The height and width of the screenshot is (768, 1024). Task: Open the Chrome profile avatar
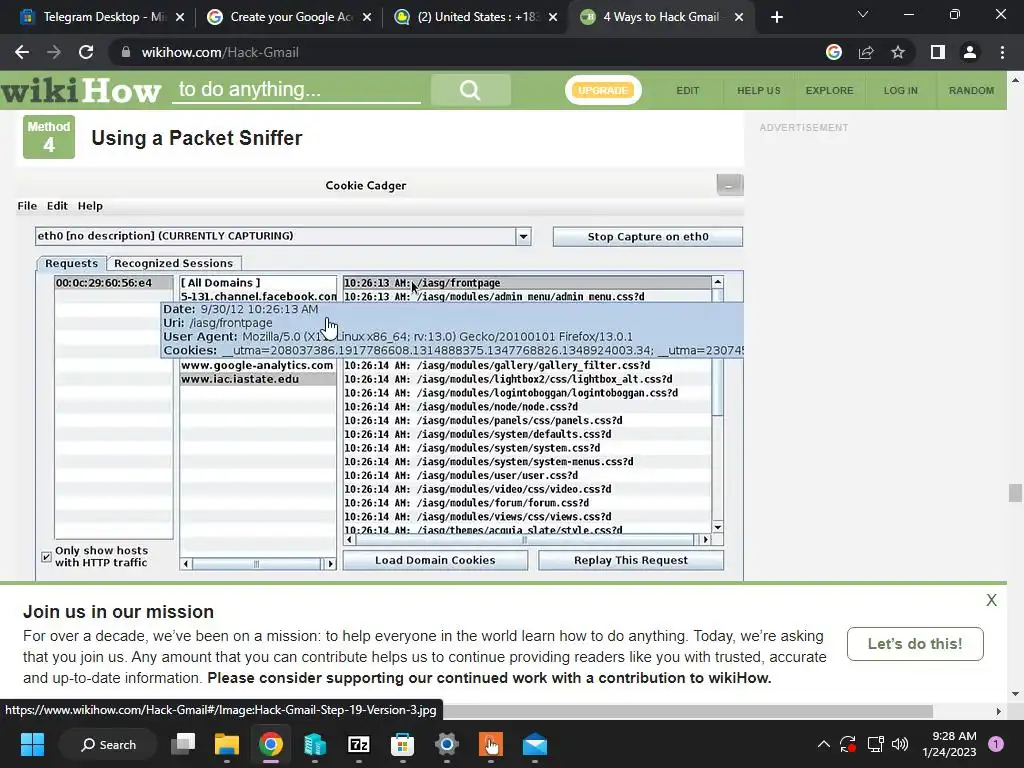(x=970, y=52)
